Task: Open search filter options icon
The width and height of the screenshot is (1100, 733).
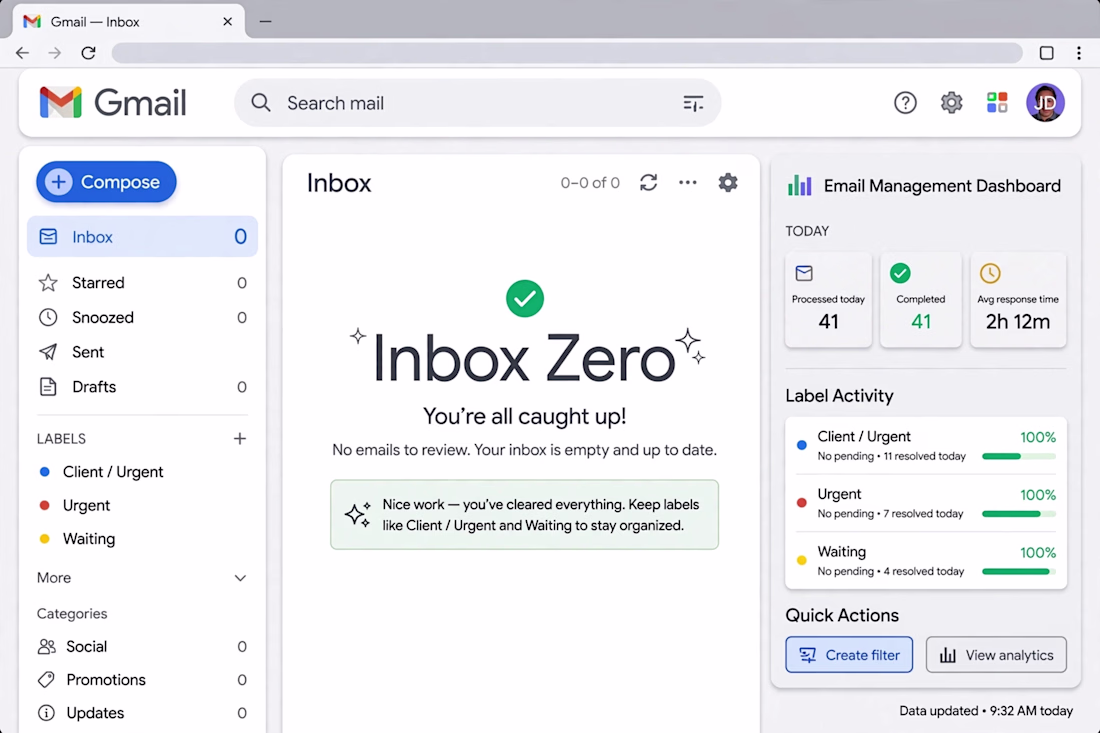Action: coord(693,104)
